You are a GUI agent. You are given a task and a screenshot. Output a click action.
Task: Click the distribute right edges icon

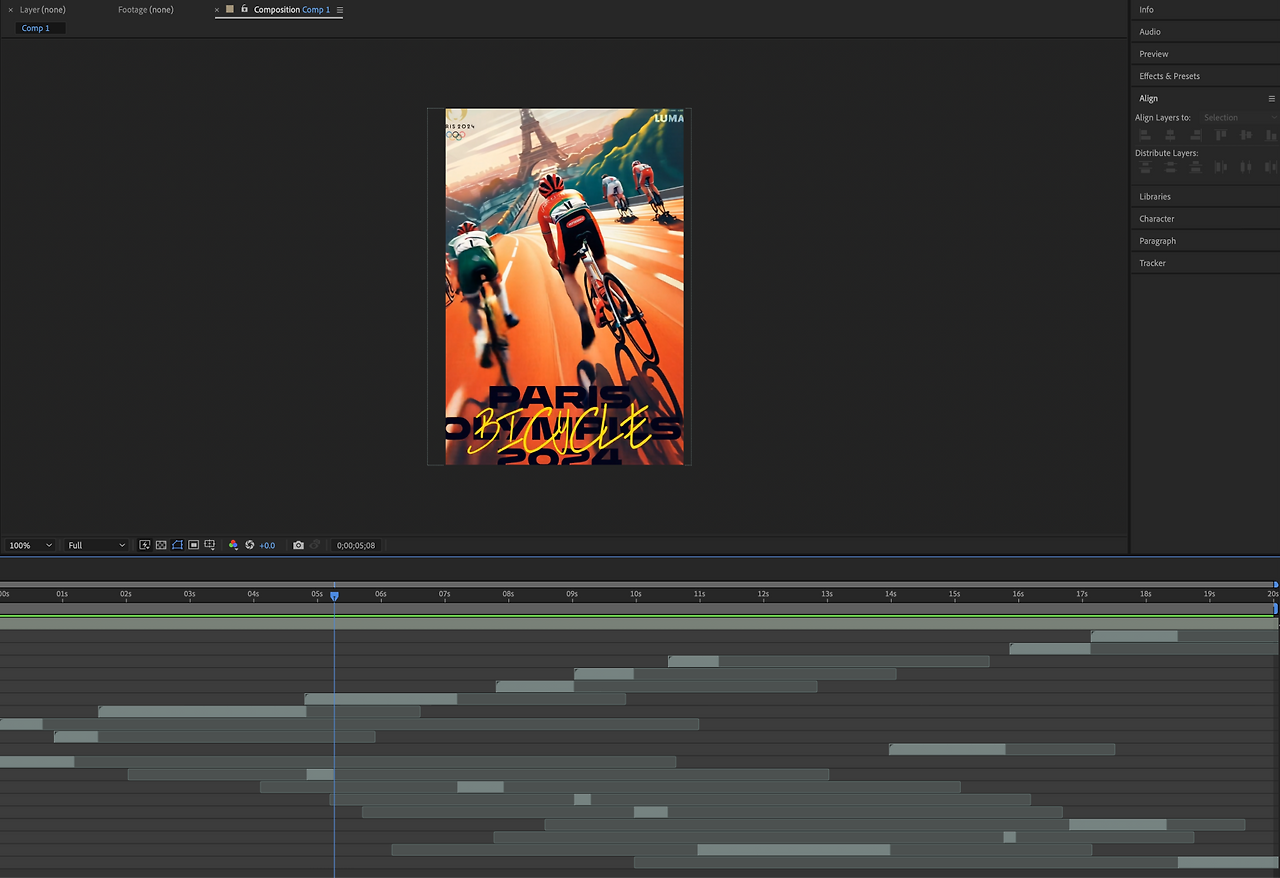coord(1271,167)
